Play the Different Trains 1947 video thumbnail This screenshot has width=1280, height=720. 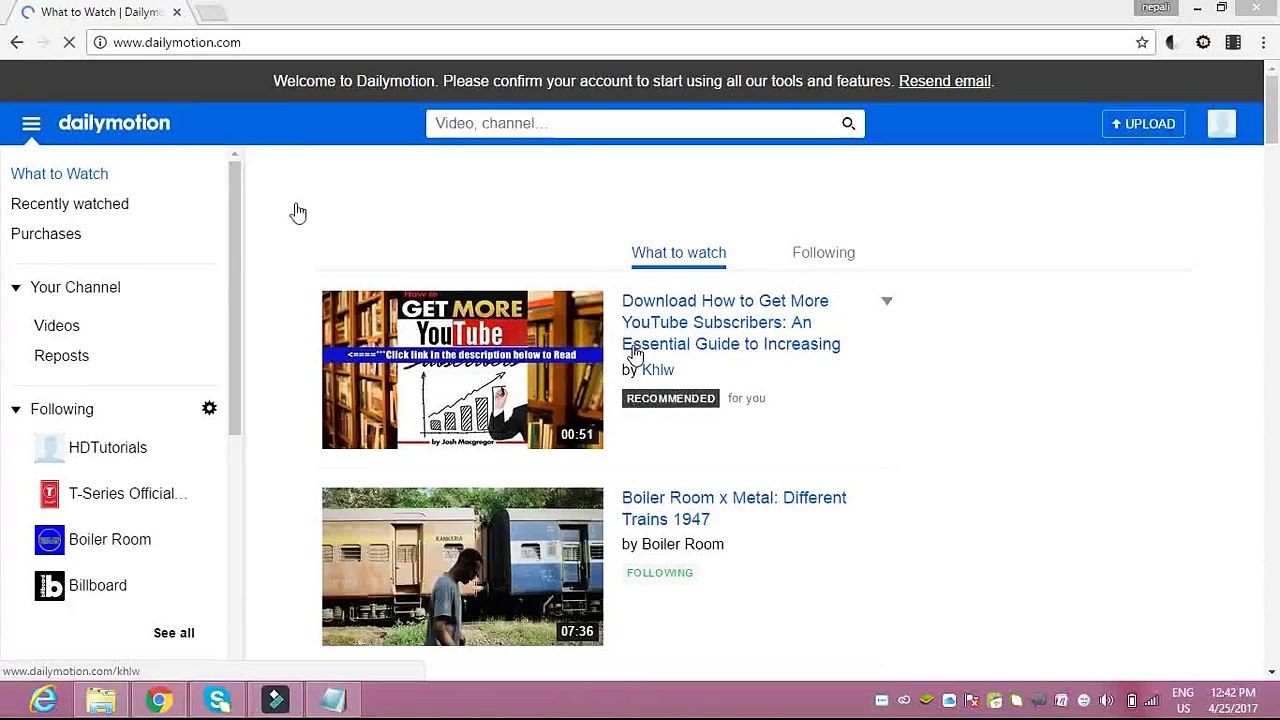click(462, 567)
